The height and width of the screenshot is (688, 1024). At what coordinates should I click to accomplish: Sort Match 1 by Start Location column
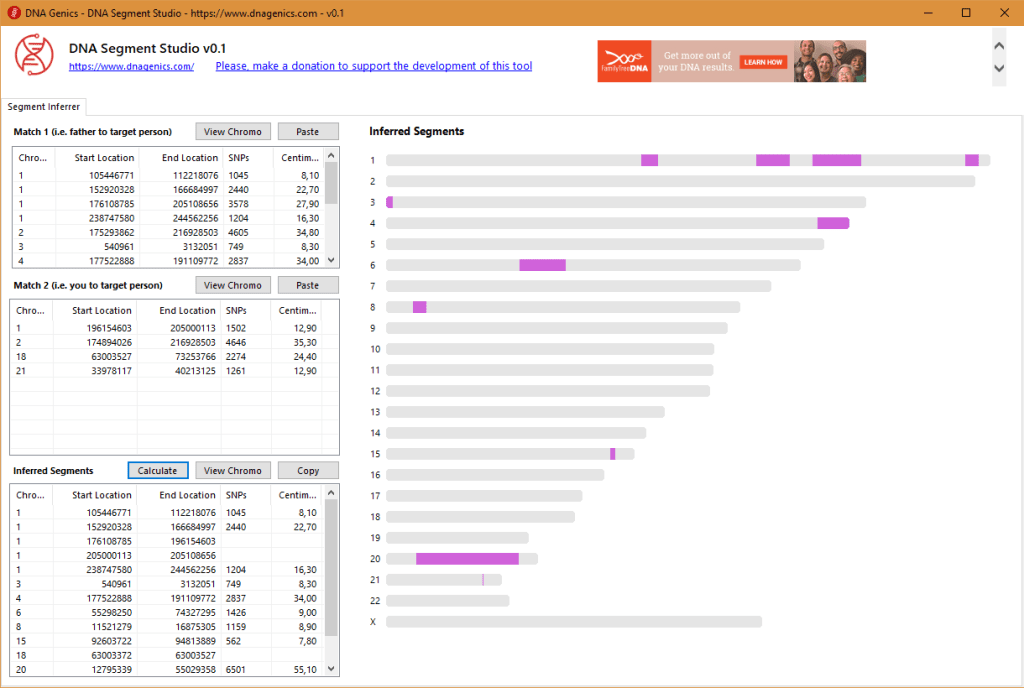(x=103, y=157)
